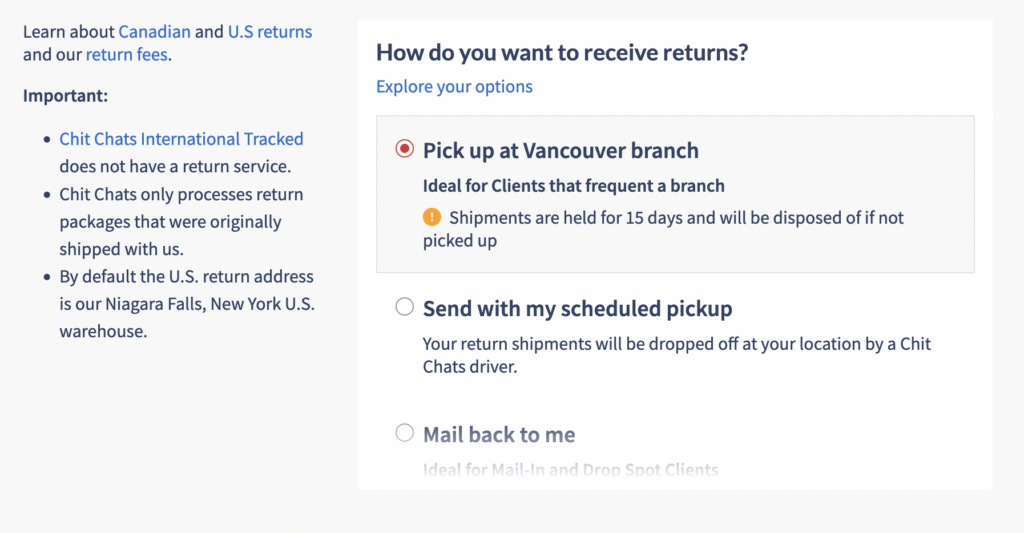Click the Niagara Falls warehouse bullet text
The width and height of the screenshot is (1024, 533).
coord(187,304)
